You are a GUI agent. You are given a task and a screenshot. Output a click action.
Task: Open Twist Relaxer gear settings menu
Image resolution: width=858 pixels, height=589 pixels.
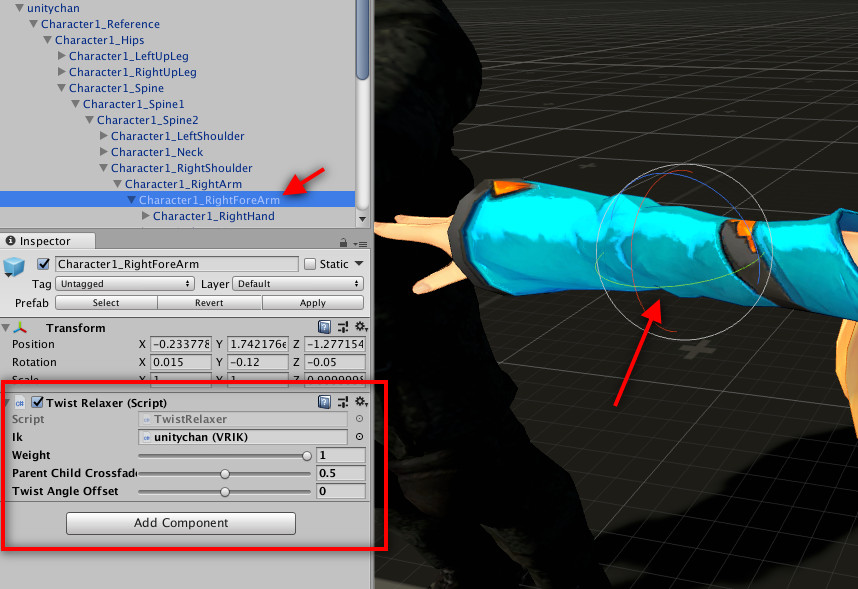pyautogui.click(x=361, y=402)
